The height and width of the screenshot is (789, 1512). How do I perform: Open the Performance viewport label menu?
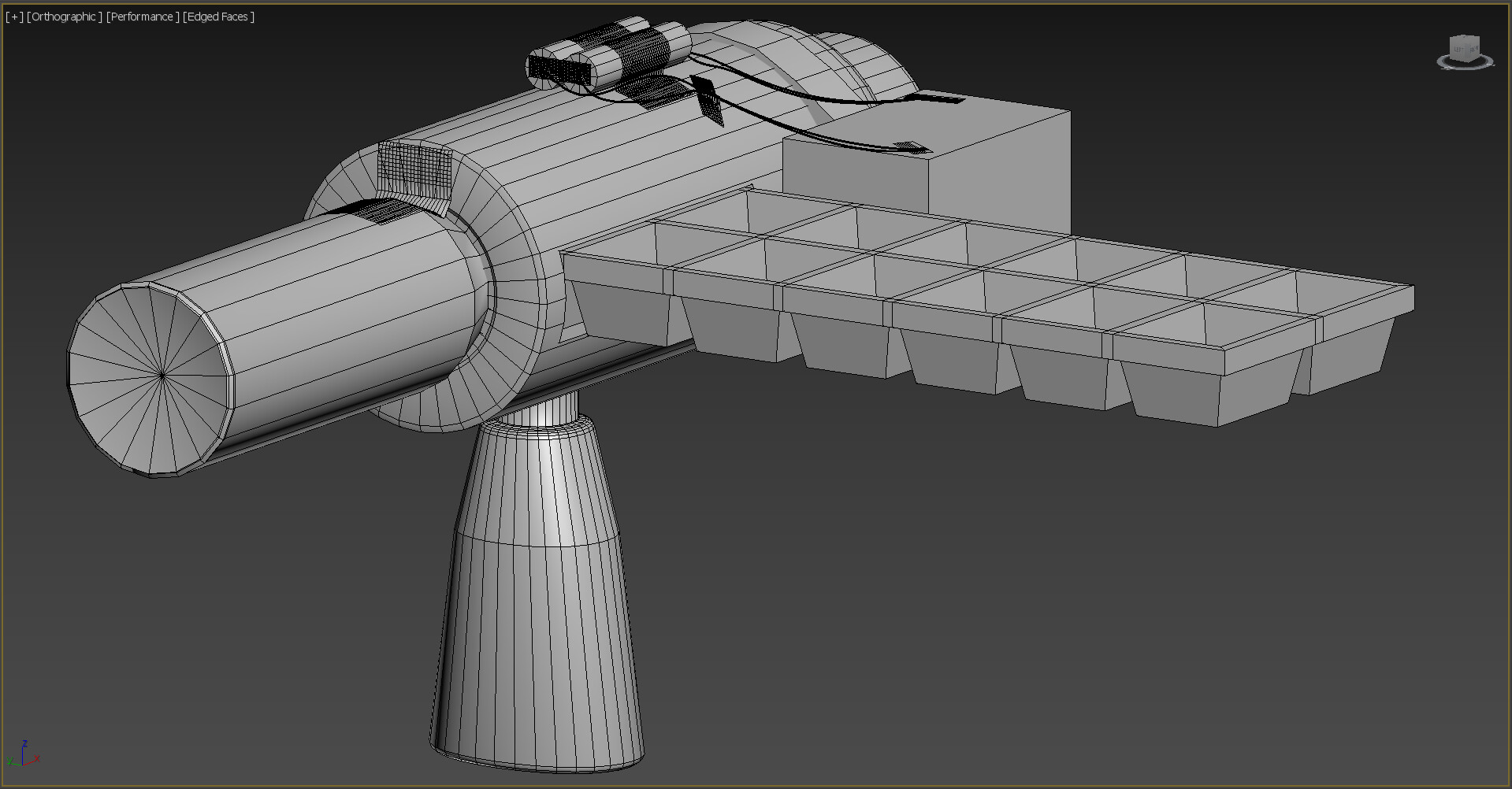140,16
